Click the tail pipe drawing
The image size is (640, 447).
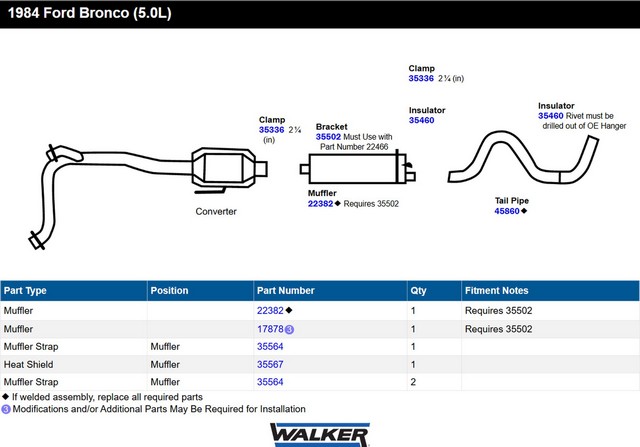pyautogui.click(x=523, y=158)
